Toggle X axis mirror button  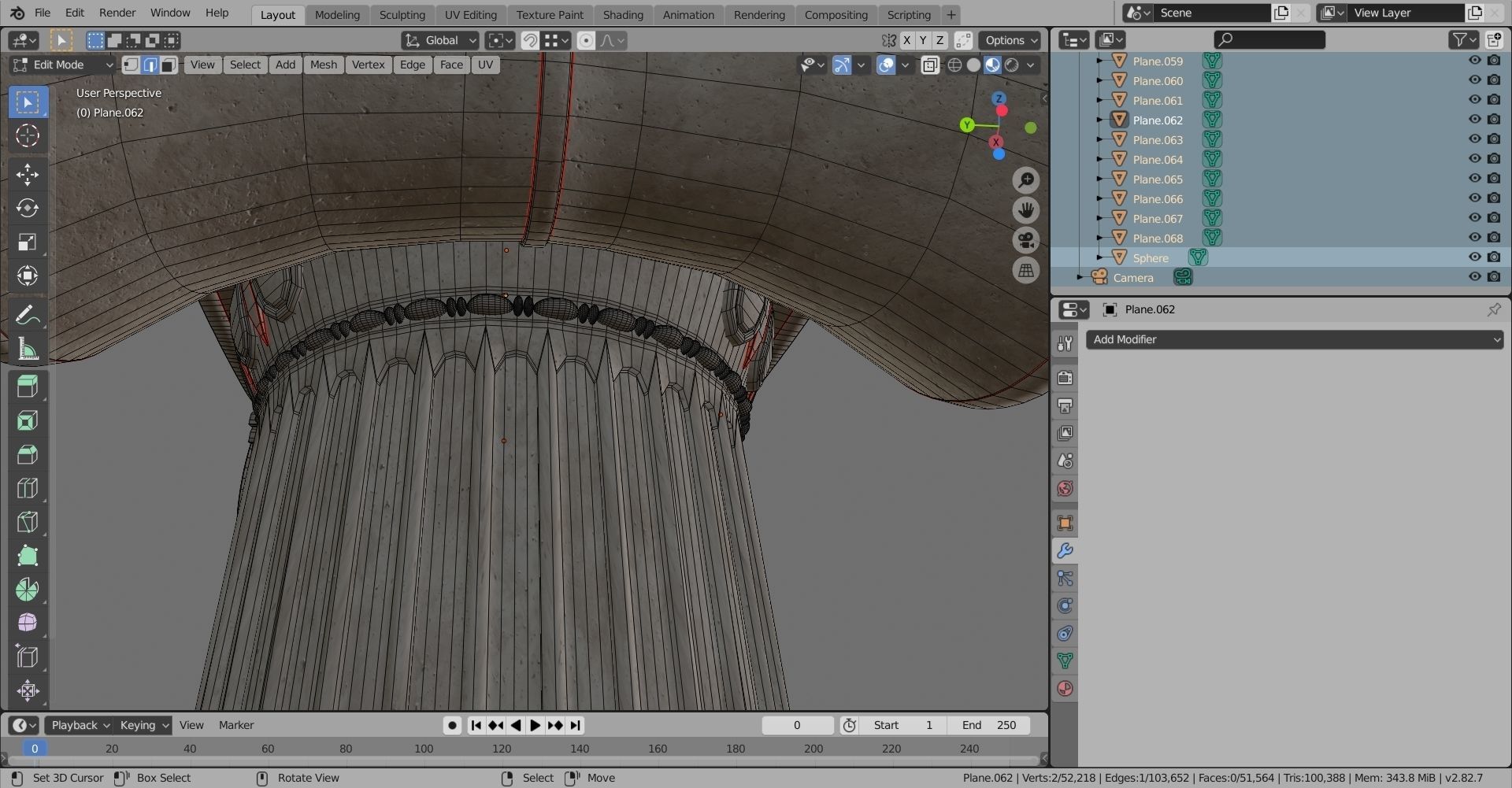(907, 40)
